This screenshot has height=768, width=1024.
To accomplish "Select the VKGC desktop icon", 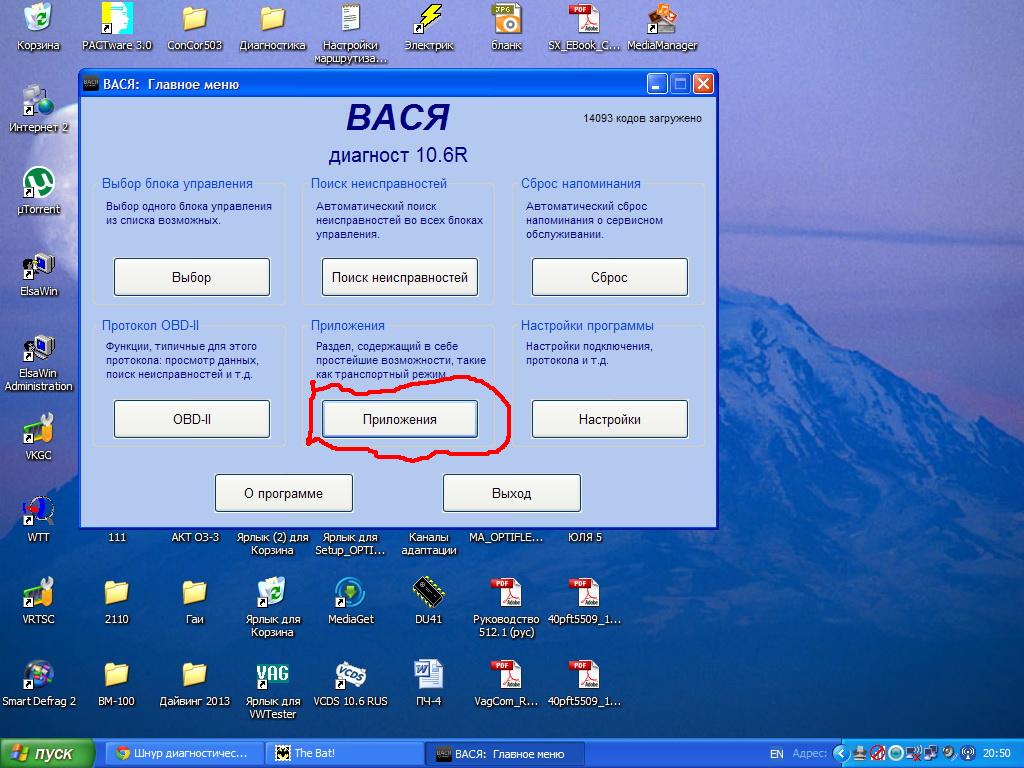I will click(x=38, y=428).
